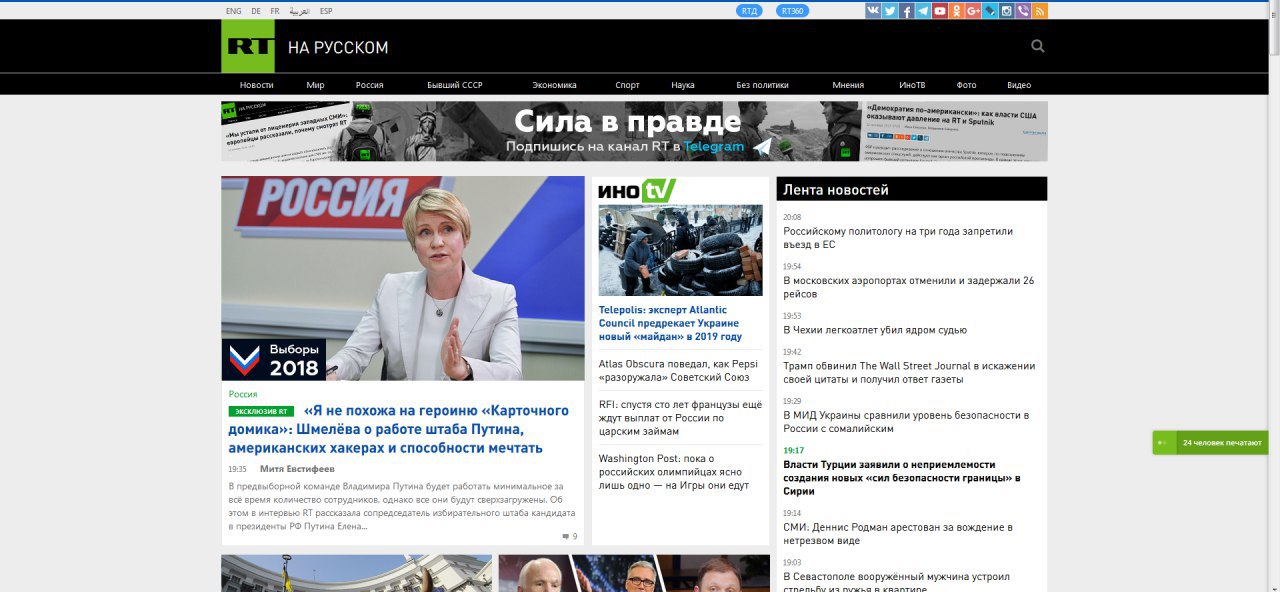This screenshot has width=1280, height=592.
Task: Open bold Власти Турции Syria news item
Action: [902, 478]
